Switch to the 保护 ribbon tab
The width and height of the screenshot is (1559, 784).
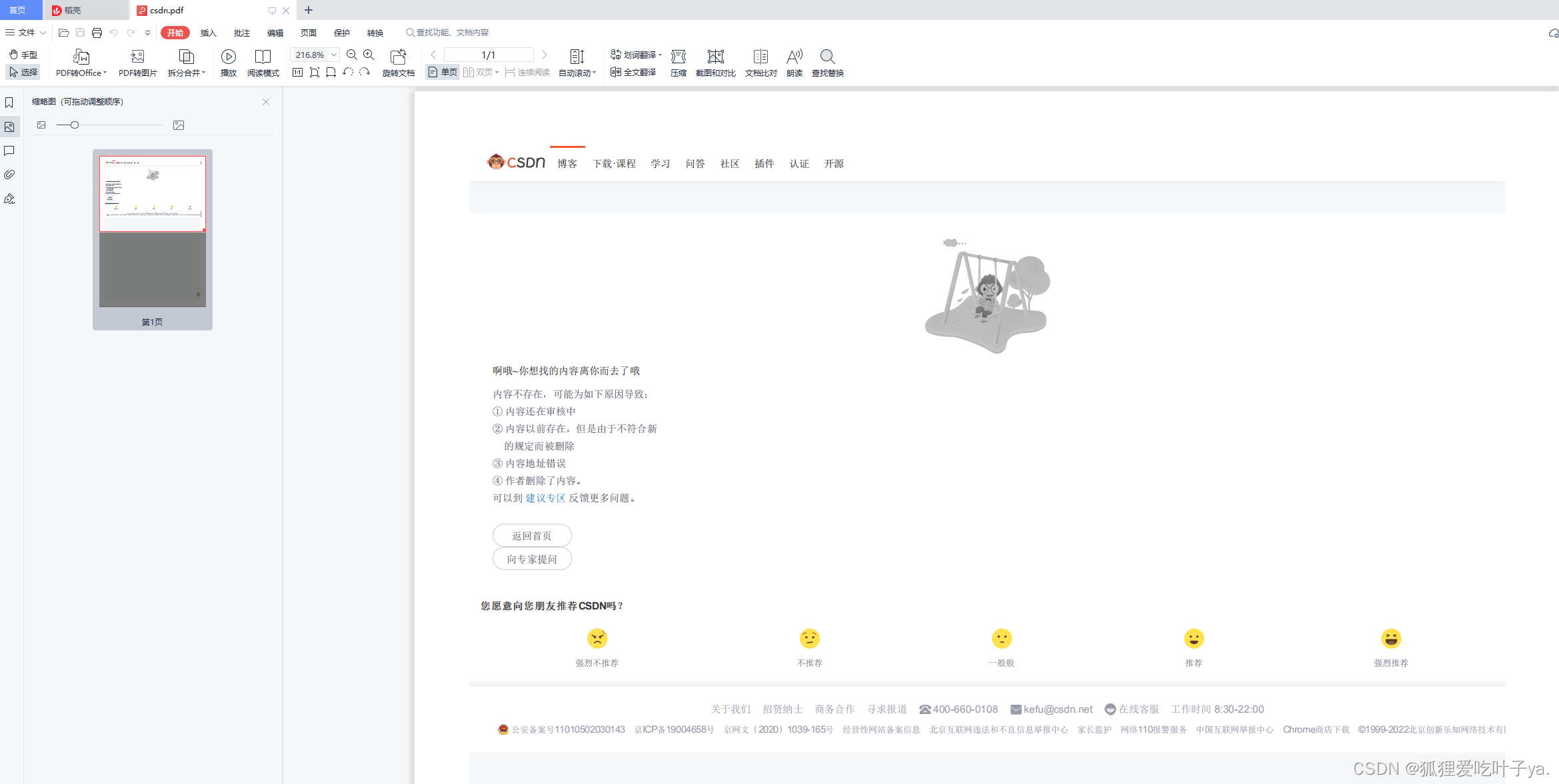(341, 33)
